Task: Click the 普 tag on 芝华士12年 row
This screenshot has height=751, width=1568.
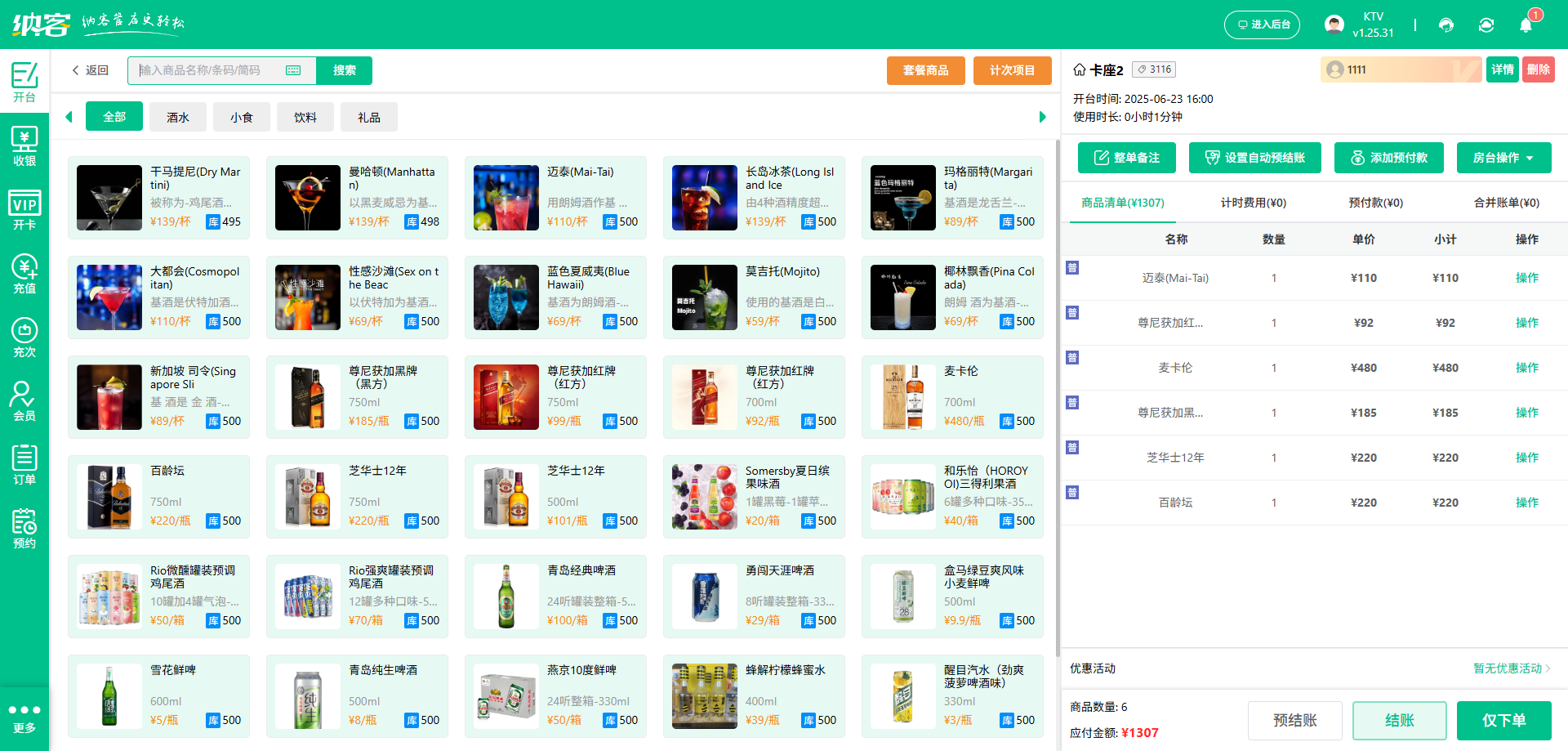Action: (x=1072, y=448)
